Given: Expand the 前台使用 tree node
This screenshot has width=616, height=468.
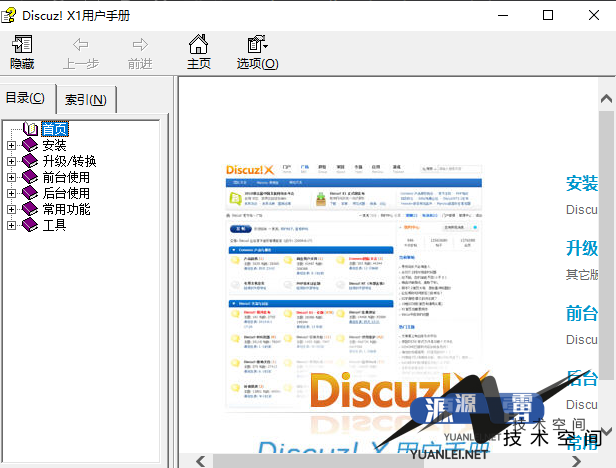Looking at the screenshot, I should click(11, 178).
